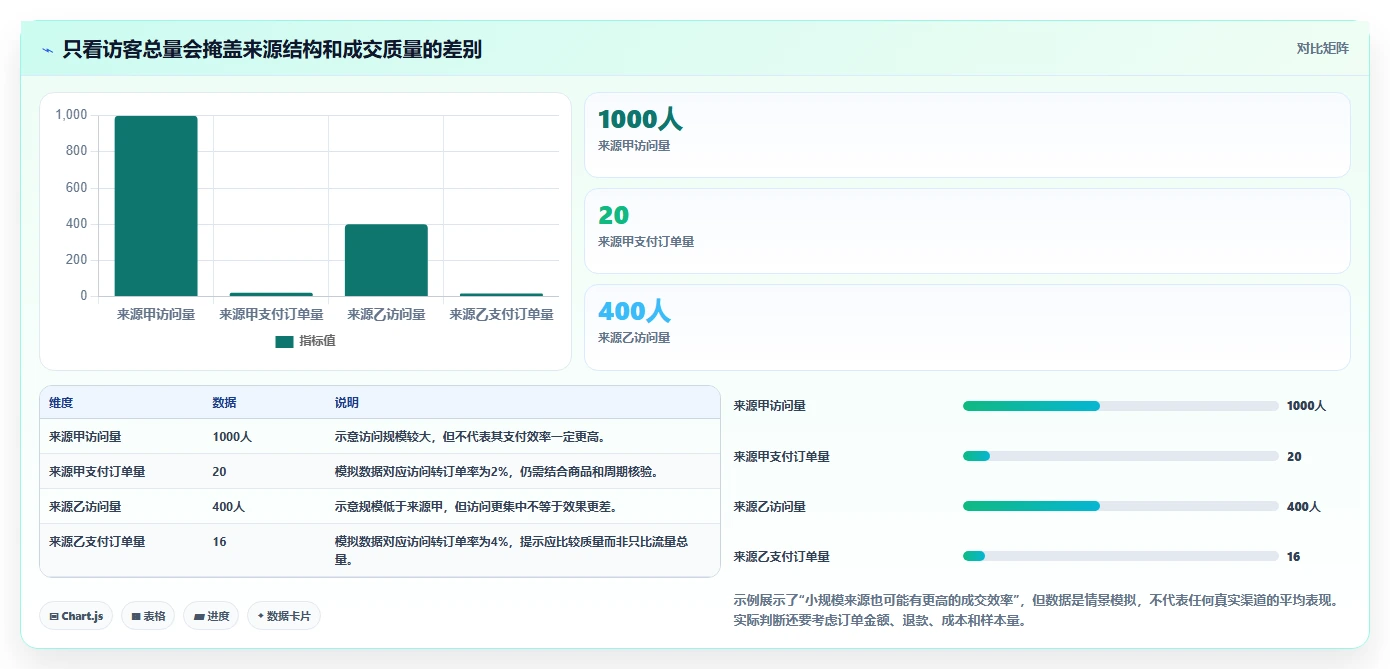Click the 来源乙访问量 x-axis label in chart
This screenshot has height=669, width=1390.
click(x=386, y=314)
